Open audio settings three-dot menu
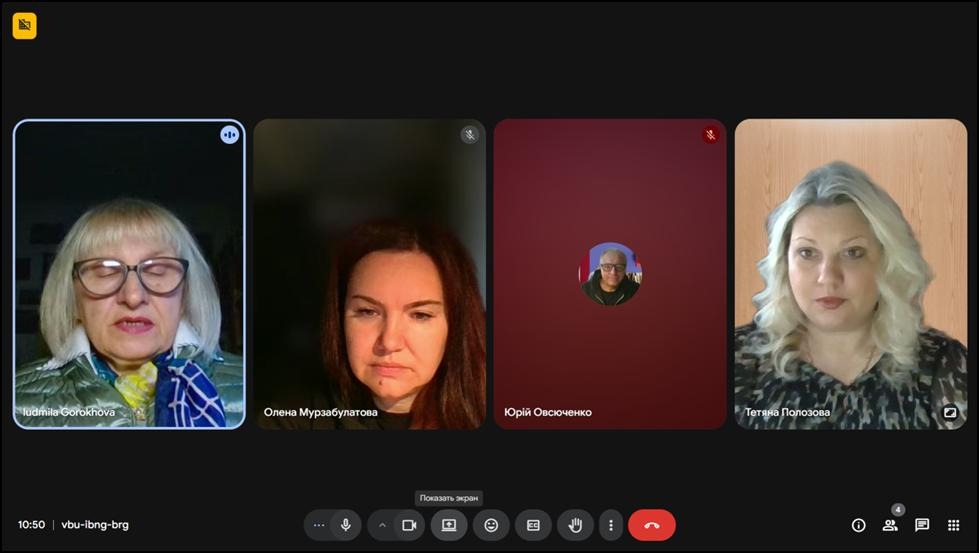The height and width of the screenshot is (553, 979). 319,525
